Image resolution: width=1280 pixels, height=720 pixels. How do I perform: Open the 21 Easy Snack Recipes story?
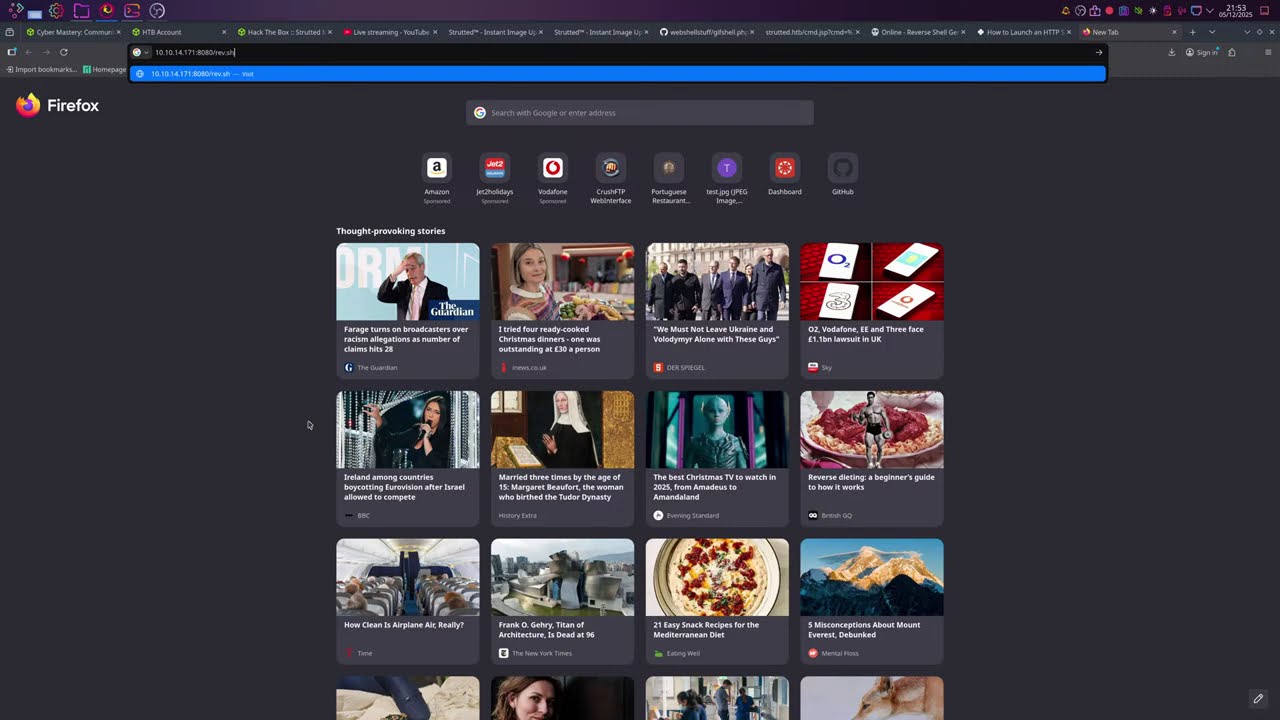pyautogui.click(x=717, y=601)
